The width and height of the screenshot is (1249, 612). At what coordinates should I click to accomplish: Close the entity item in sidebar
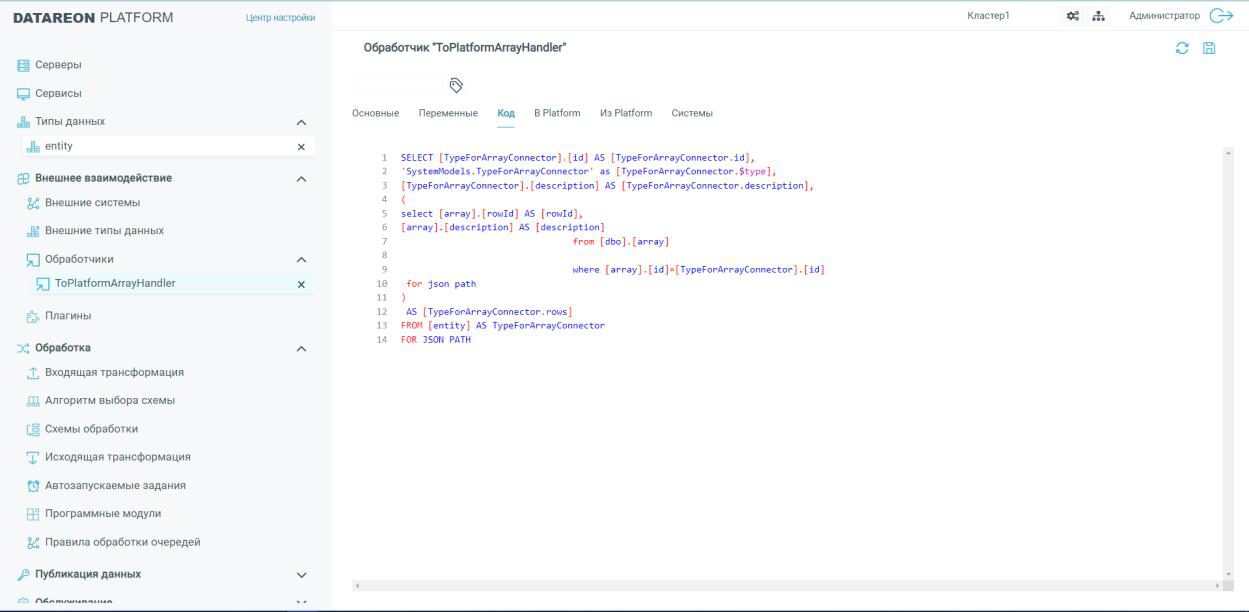[301, 147]
